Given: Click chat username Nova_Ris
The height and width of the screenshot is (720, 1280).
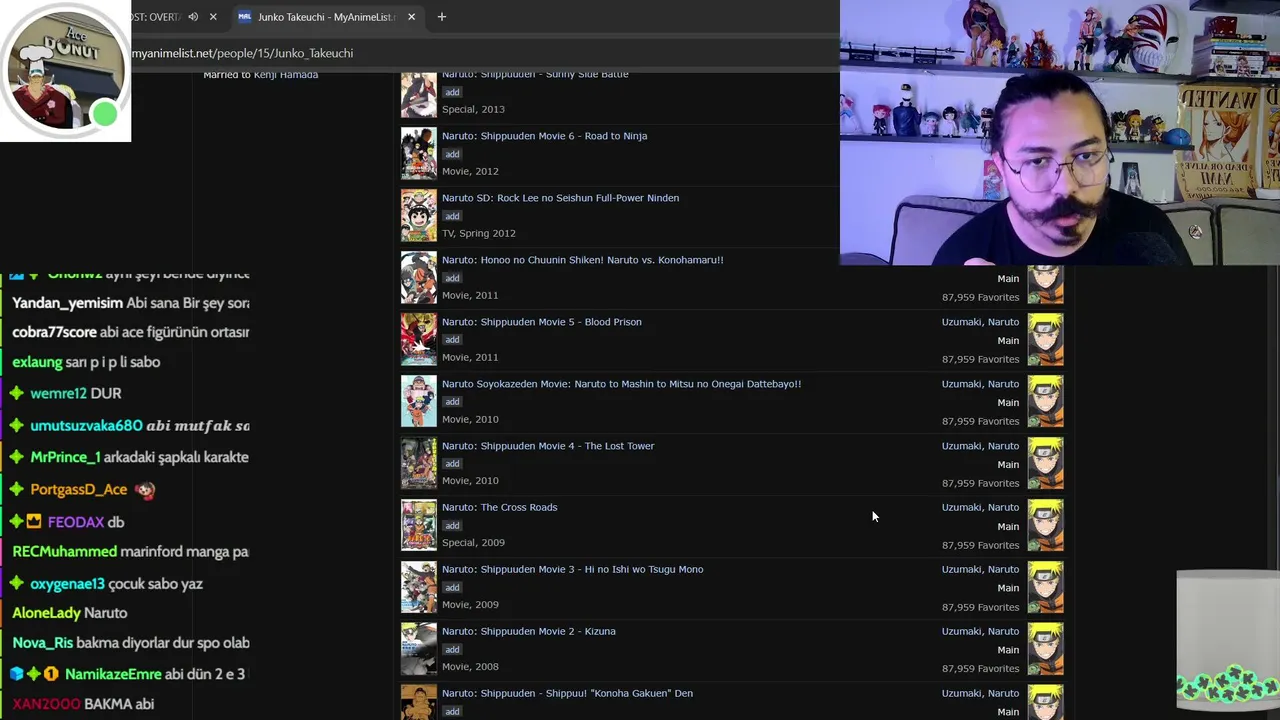Looking at the screenshot, I should click(42, 642).
